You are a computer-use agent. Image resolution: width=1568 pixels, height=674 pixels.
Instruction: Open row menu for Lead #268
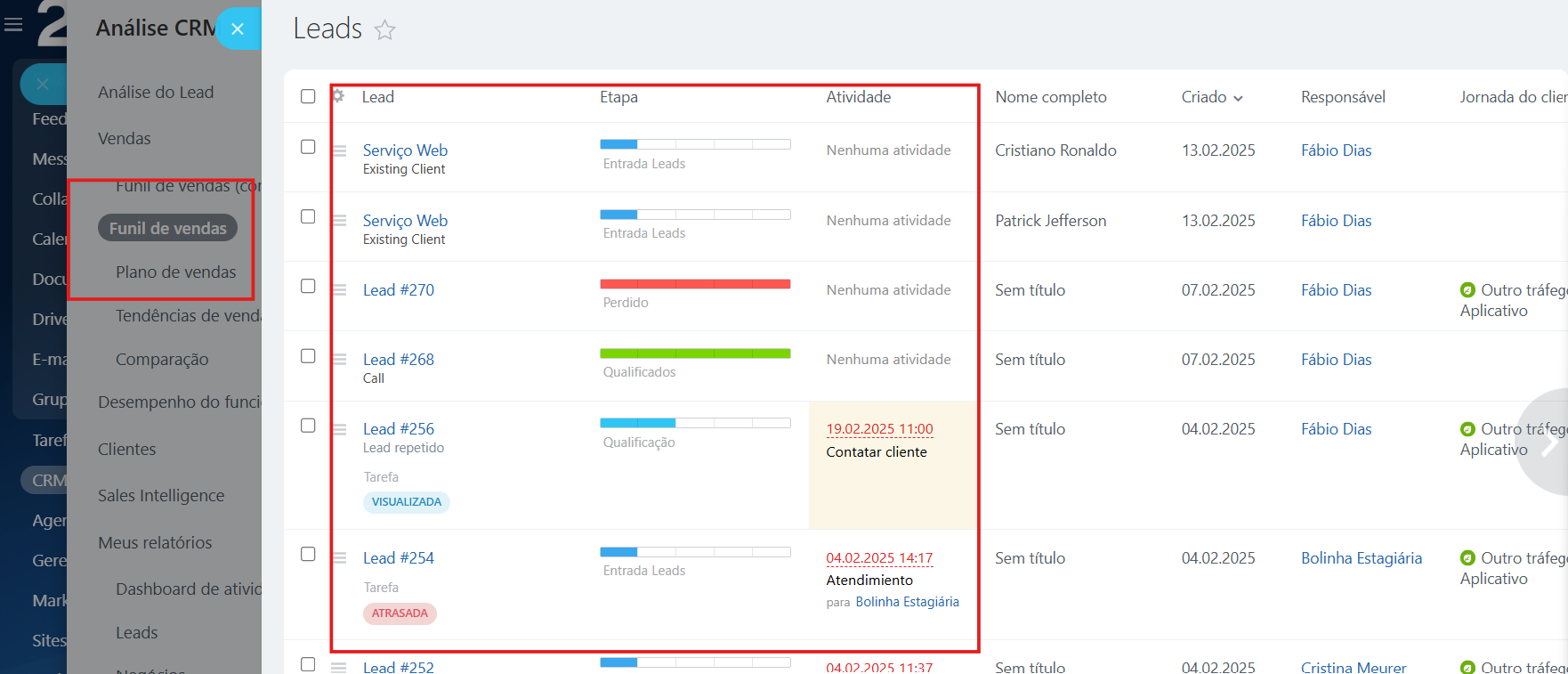point(339,360)
